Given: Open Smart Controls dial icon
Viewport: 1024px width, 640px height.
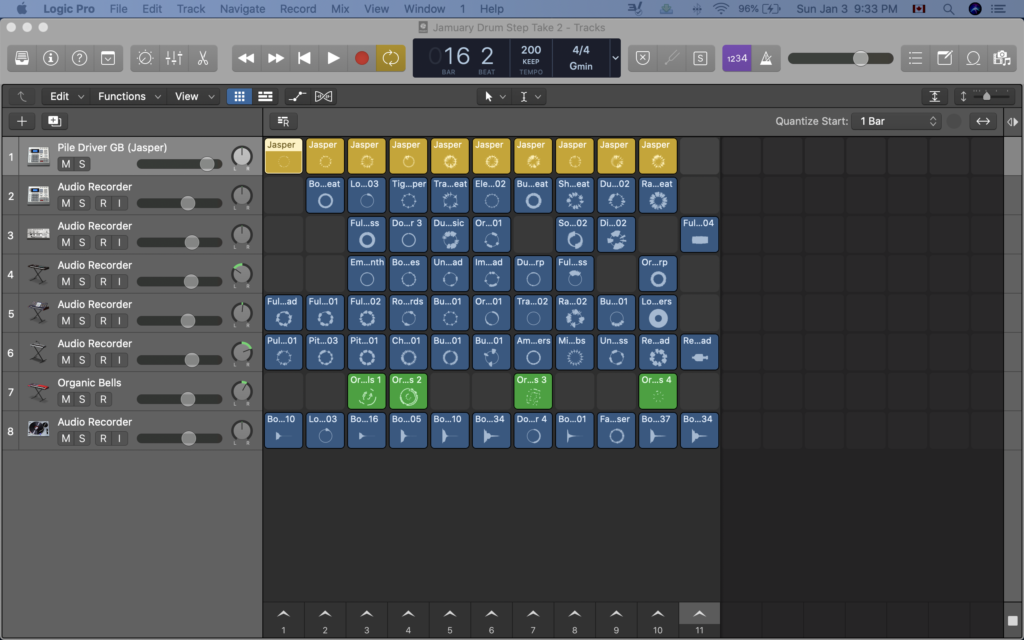Looking at the screenshot, I should tap(145, 58).
